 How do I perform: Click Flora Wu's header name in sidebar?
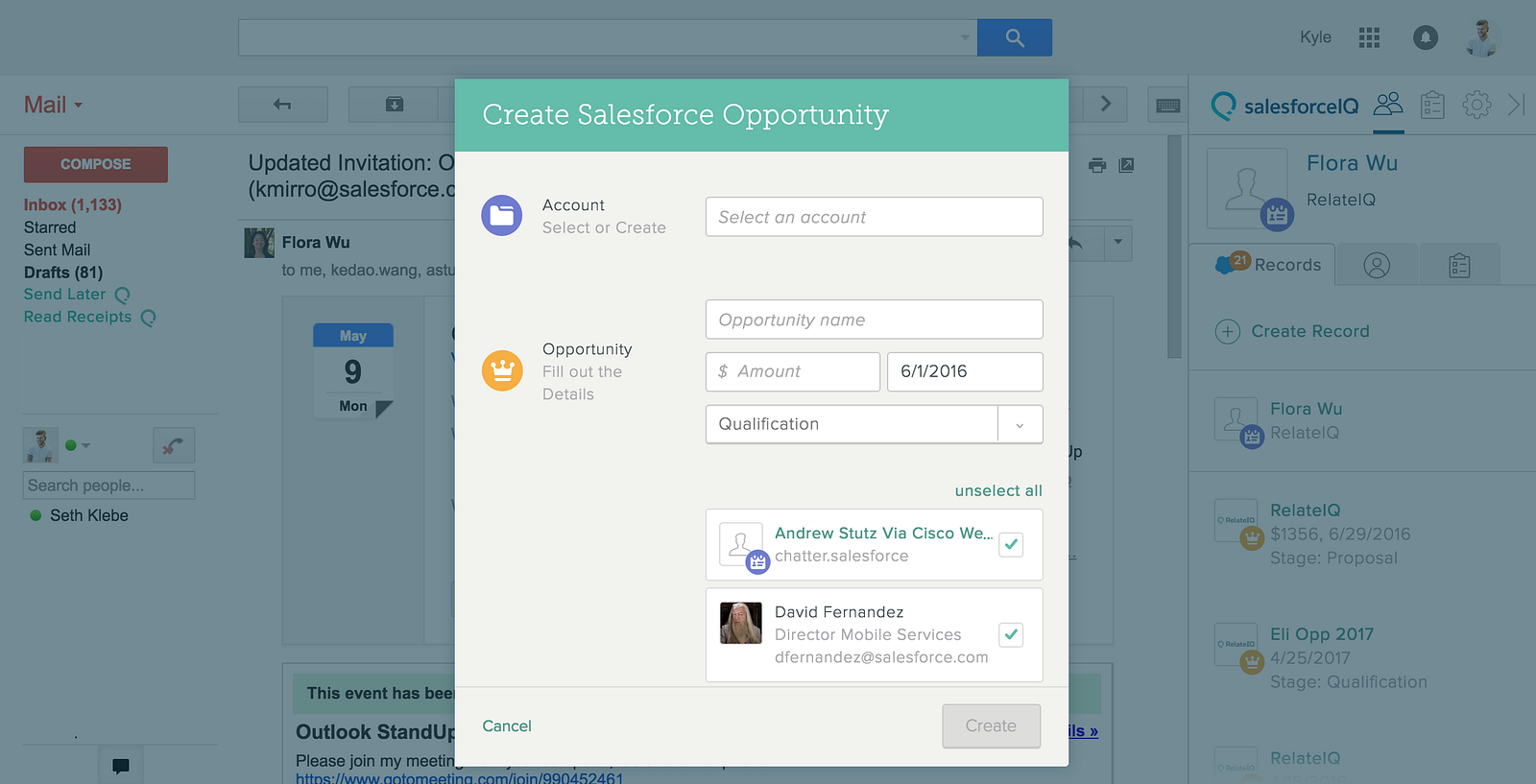(1352, 163)
